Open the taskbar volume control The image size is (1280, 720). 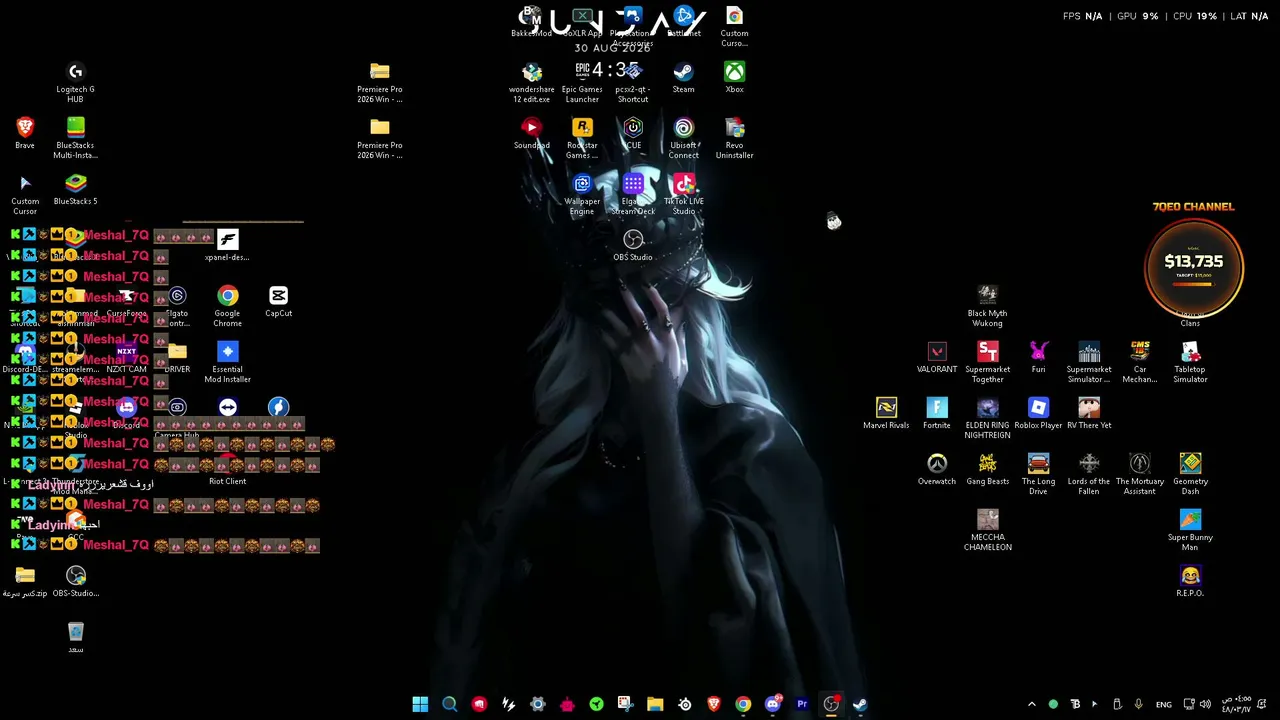[1207, 704]
